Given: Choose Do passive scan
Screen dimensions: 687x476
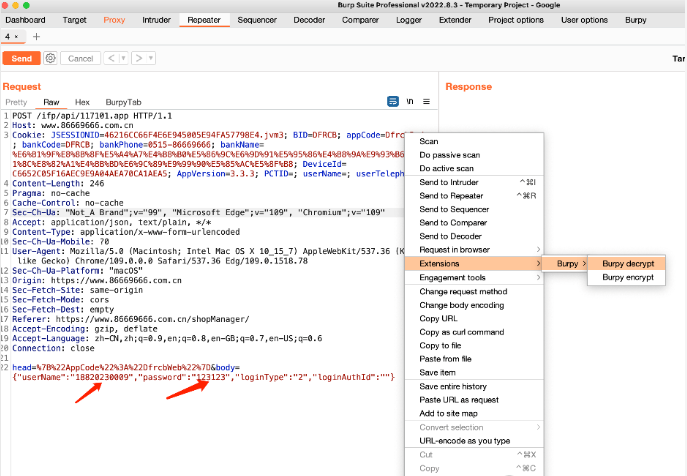Looking at the screenshot, I should click(x=474, y=155).
